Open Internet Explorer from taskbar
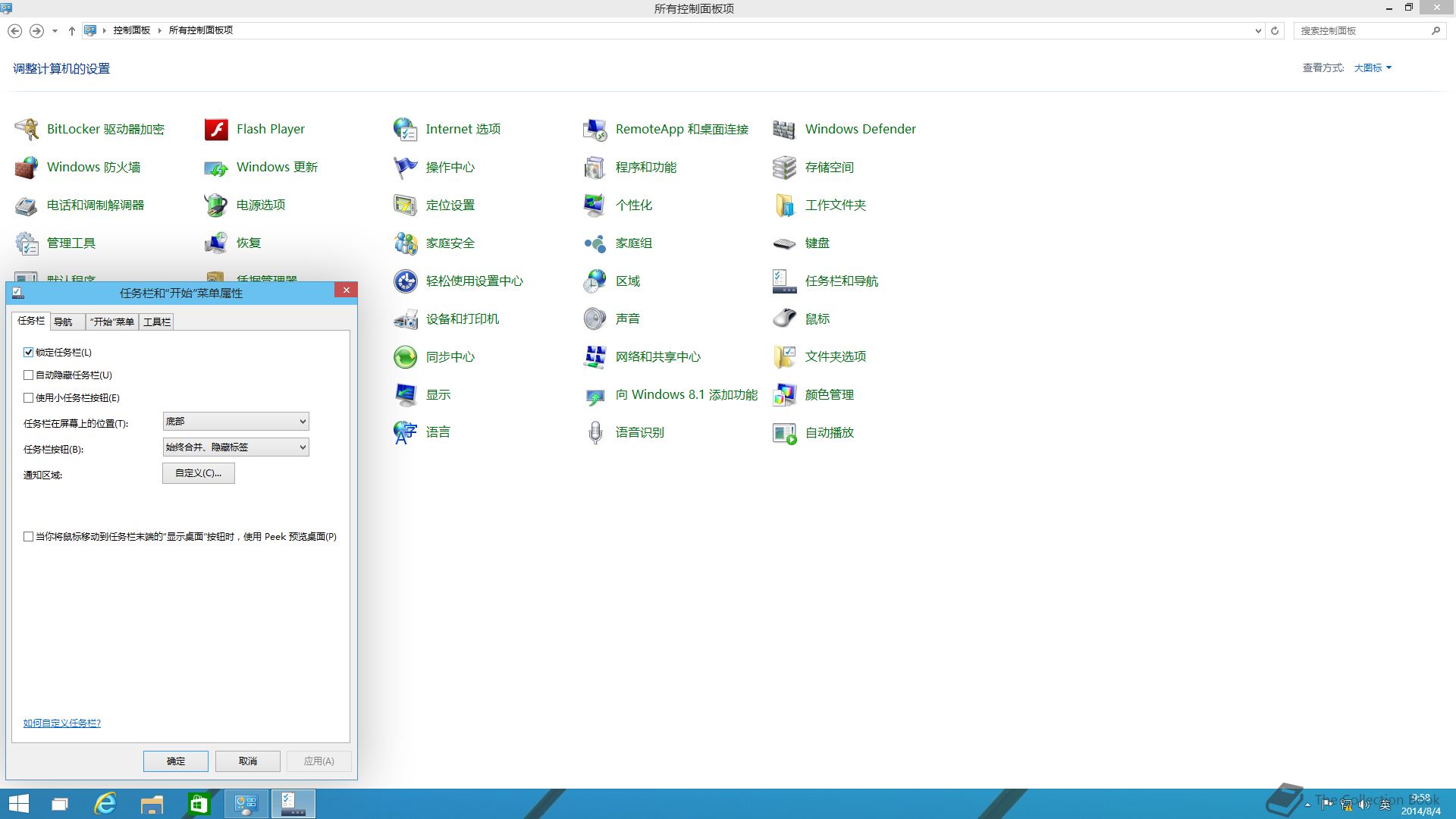The height and width of the screenshot is (819, 1456). click(105, 804)
